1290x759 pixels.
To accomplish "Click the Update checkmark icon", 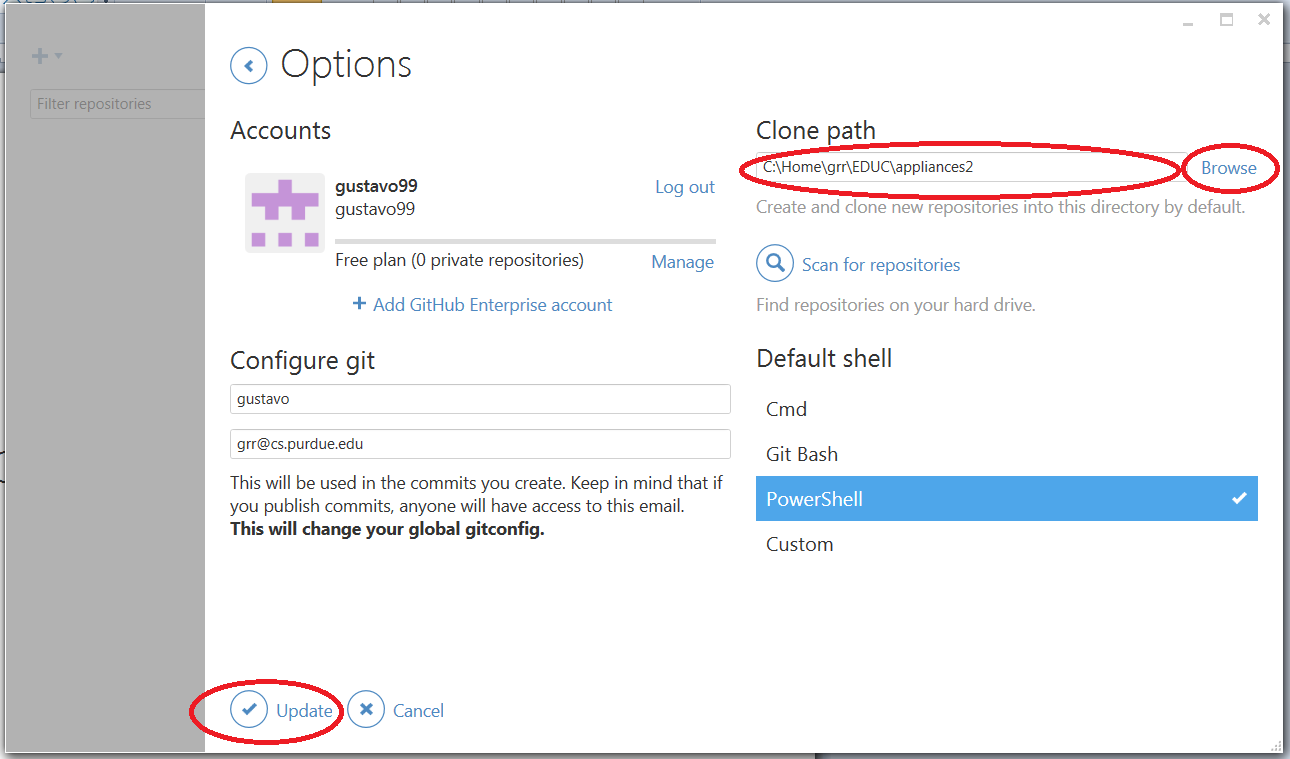I will point(249,710).
